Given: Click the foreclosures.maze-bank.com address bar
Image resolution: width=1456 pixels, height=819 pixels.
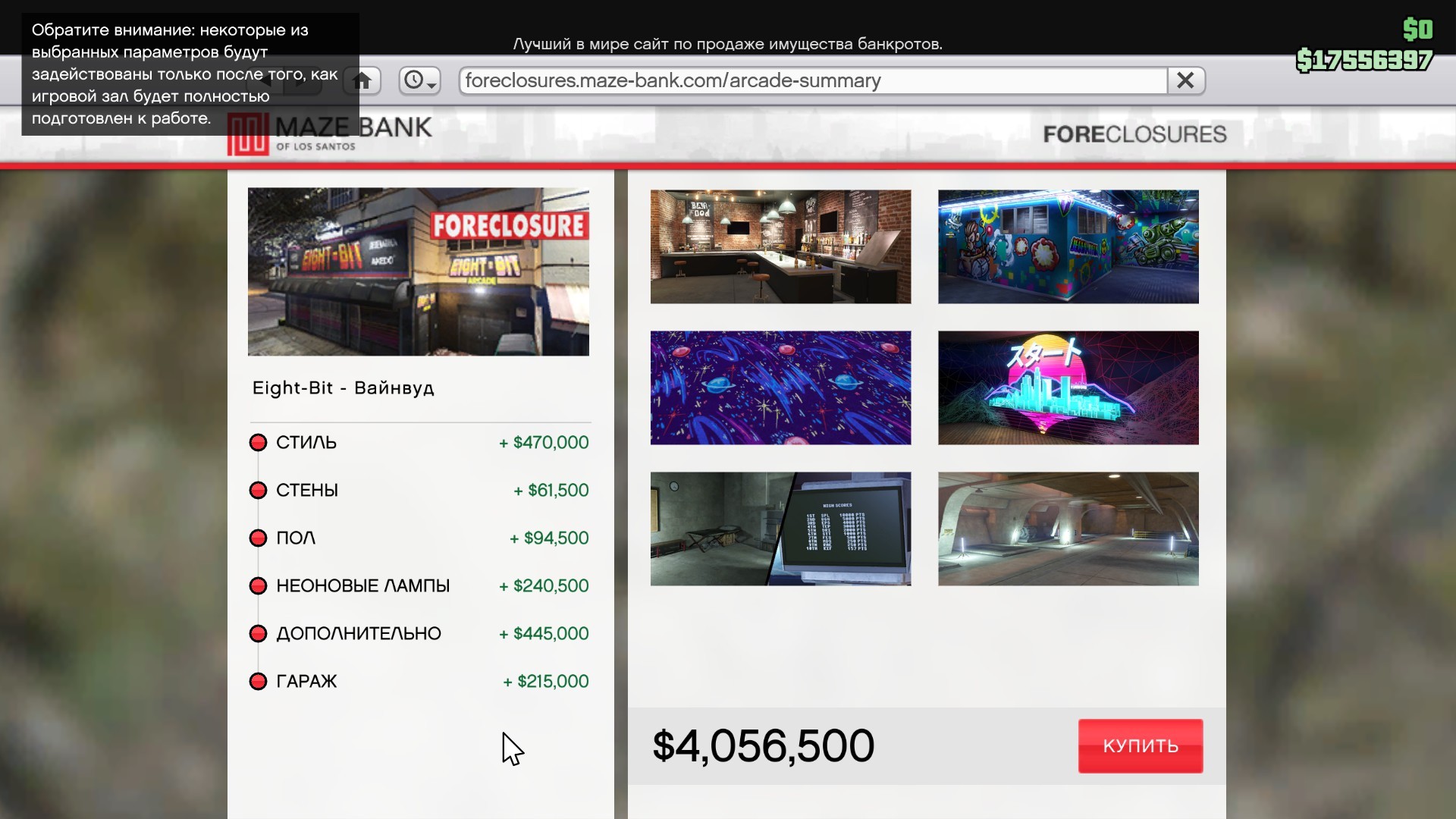Looking at the screenshot, I should click(813, 80).
